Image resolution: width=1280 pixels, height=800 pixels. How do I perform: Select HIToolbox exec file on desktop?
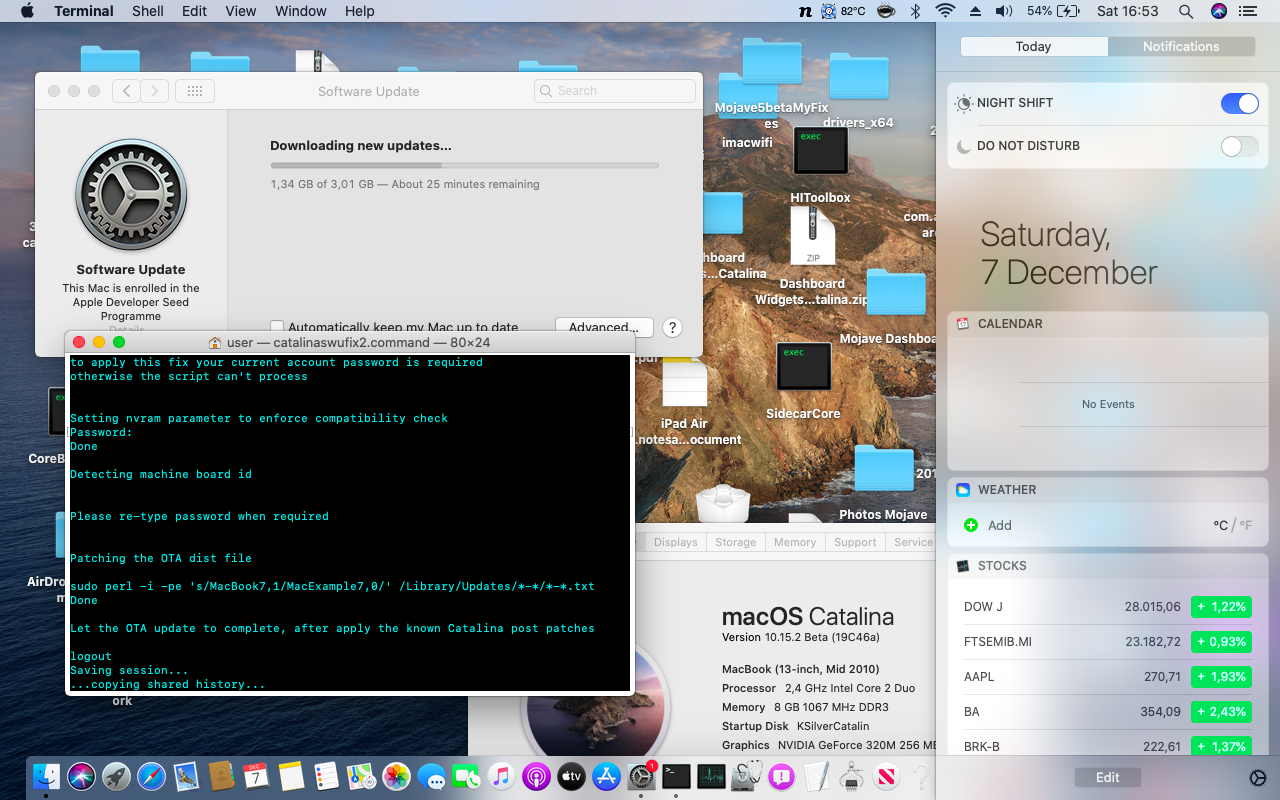[820, 150]
